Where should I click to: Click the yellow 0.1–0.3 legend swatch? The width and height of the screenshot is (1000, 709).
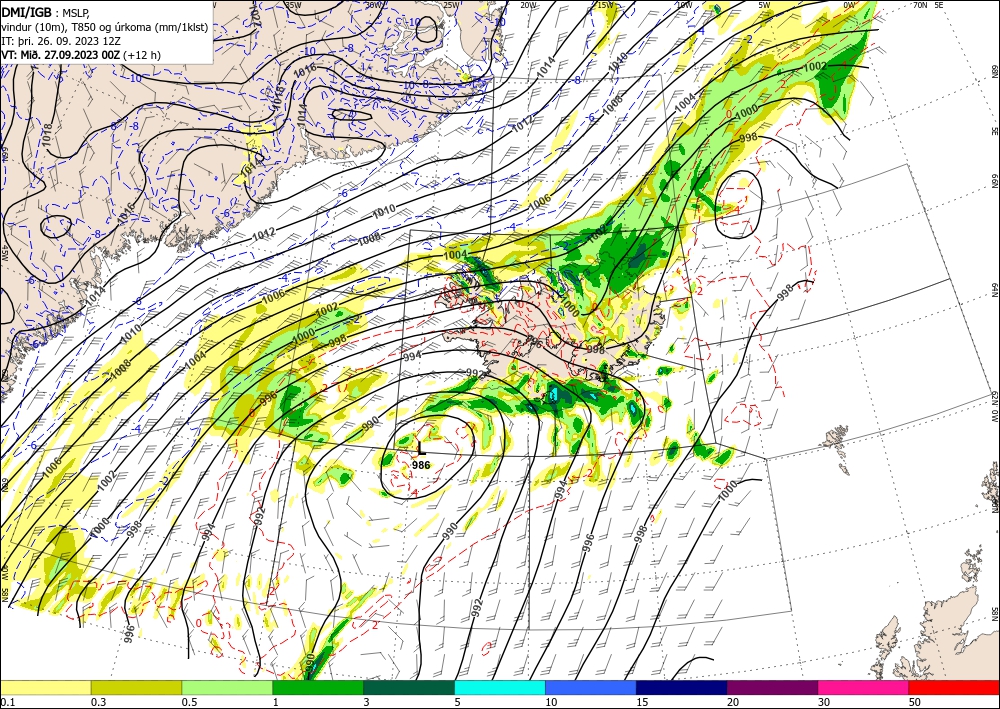tap(45, 687)
